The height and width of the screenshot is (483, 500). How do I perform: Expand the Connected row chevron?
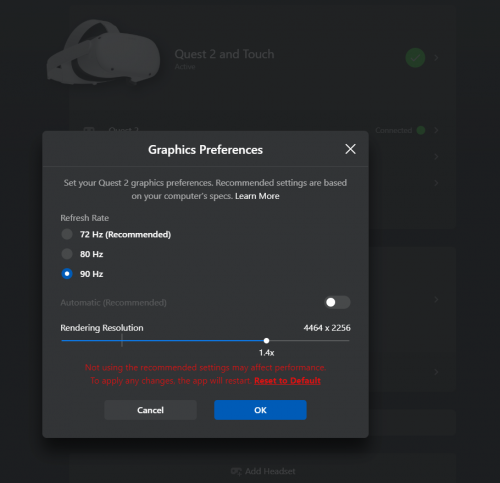click(436, 130)
